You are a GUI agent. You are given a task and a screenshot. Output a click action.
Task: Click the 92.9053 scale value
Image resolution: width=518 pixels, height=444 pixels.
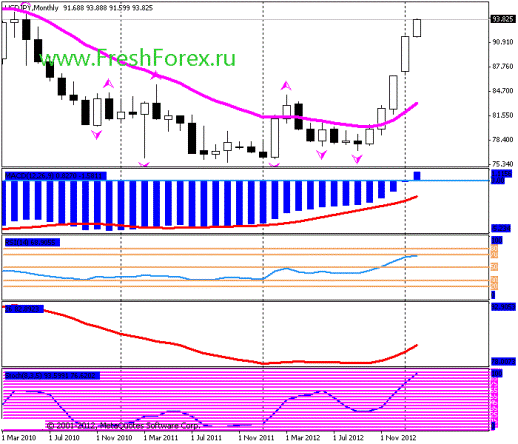(503, 307)
